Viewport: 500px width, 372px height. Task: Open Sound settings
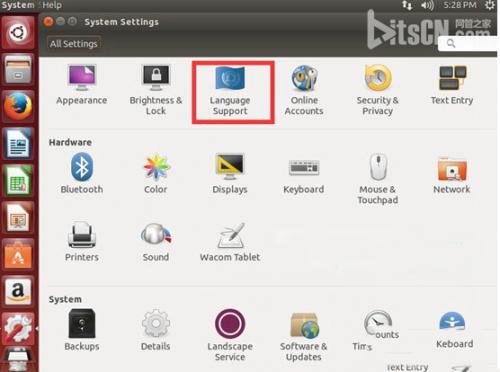click(156, 242)
